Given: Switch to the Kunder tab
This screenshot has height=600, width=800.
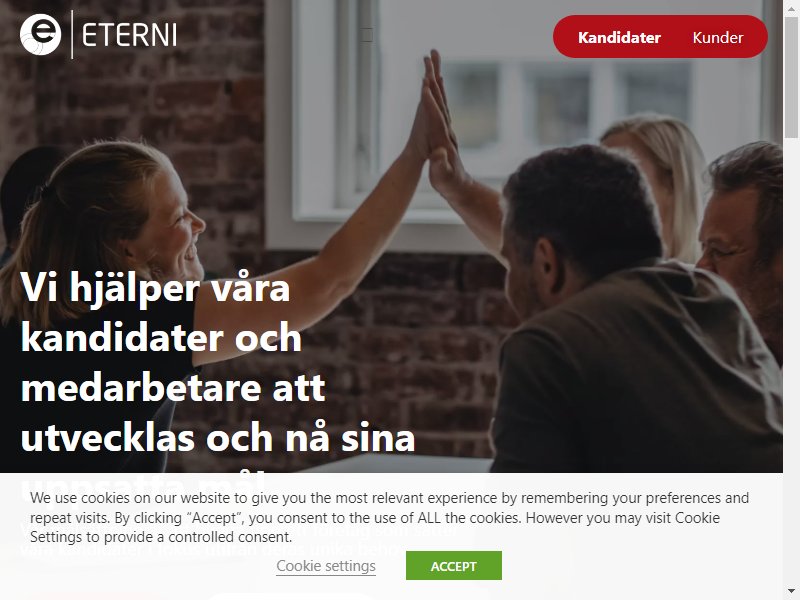Looking at the screenshot, I should click(x=717, y=37).
